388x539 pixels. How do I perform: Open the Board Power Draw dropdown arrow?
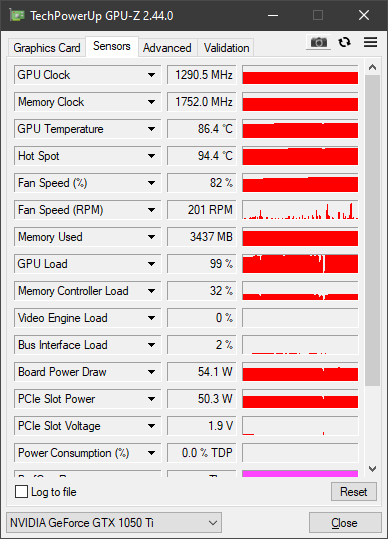(x=151, y=372)
